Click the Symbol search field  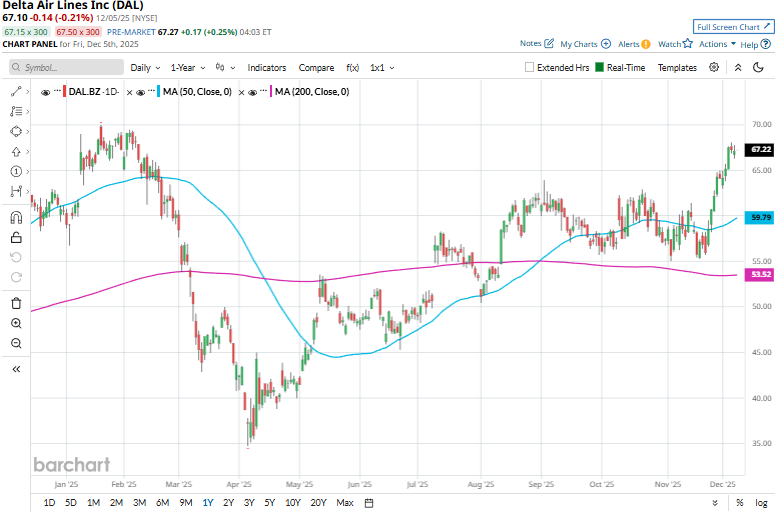(65, 68)
